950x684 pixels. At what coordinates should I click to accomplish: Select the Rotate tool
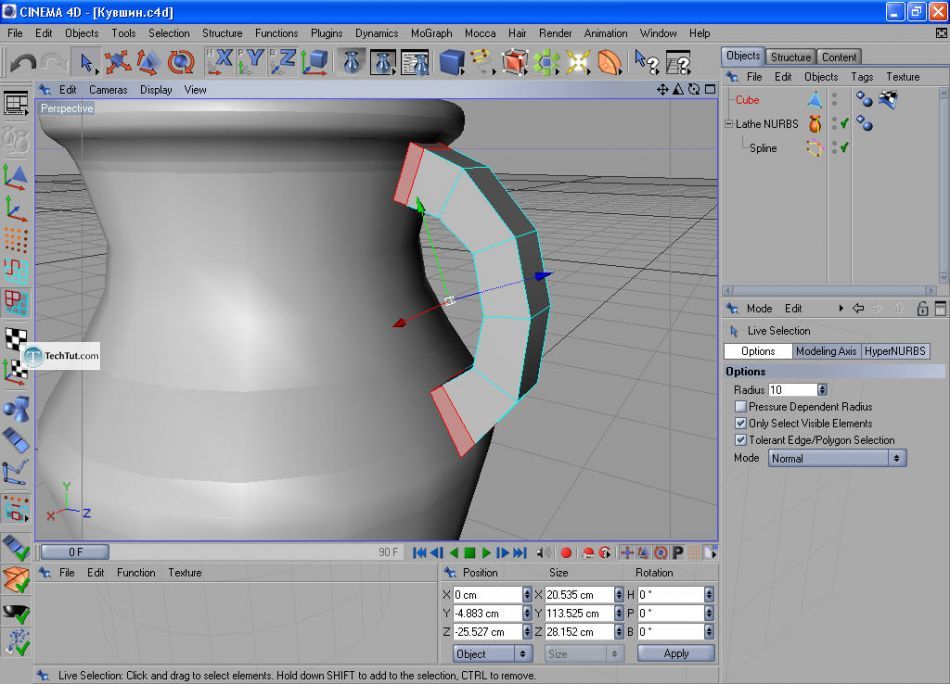[x=180, y=62]
